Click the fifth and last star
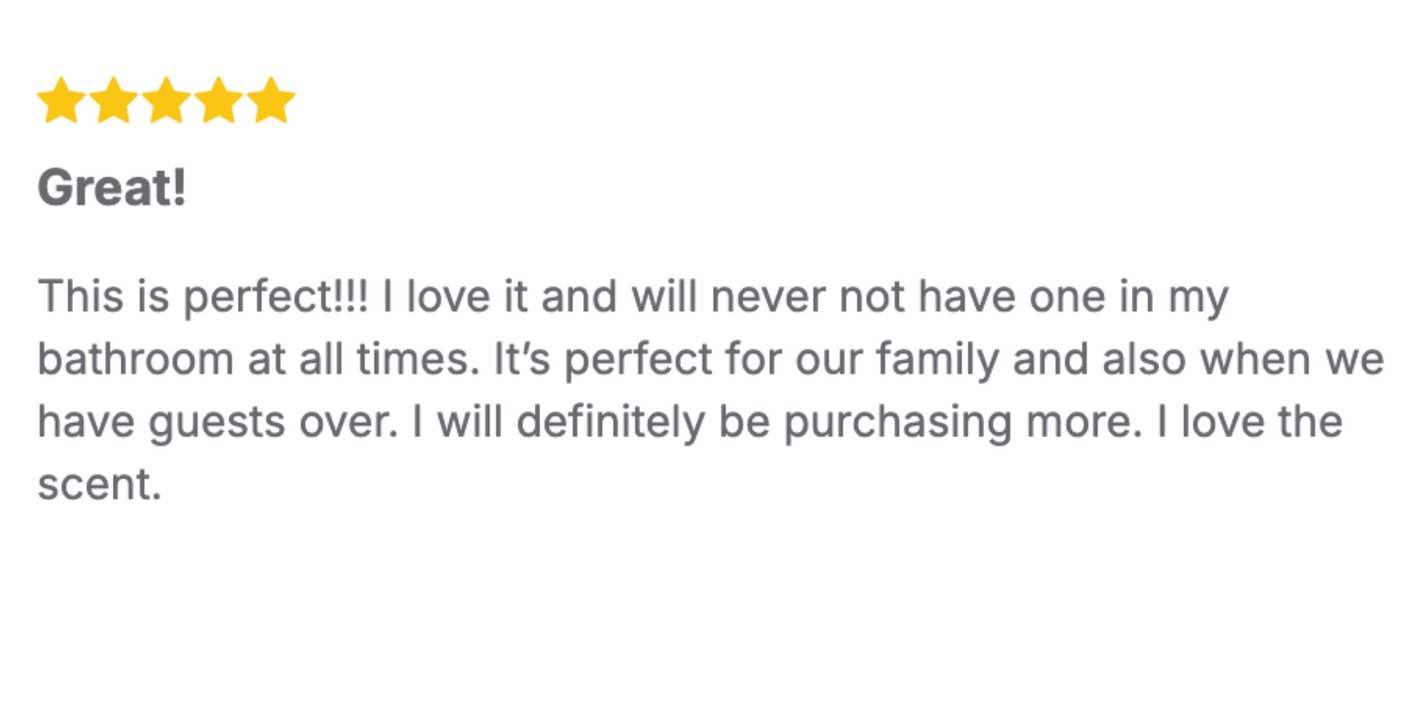Screen dimensions: 1420x710 tap(270, 101)
